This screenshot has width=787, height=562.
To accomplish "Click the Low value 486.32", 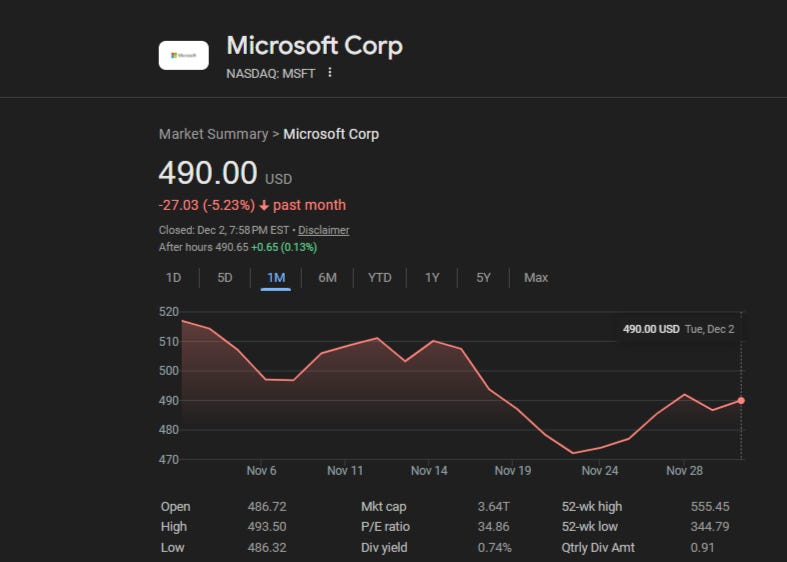I will (267, 547).
